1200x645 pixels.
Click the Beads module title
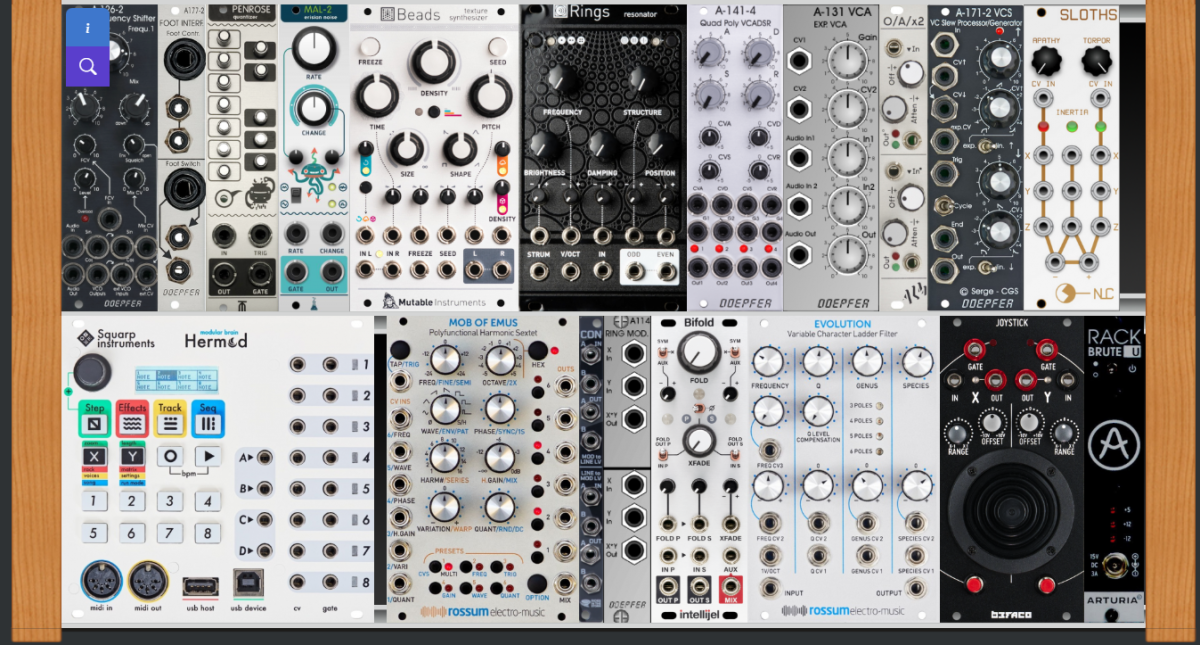(421, 15)
